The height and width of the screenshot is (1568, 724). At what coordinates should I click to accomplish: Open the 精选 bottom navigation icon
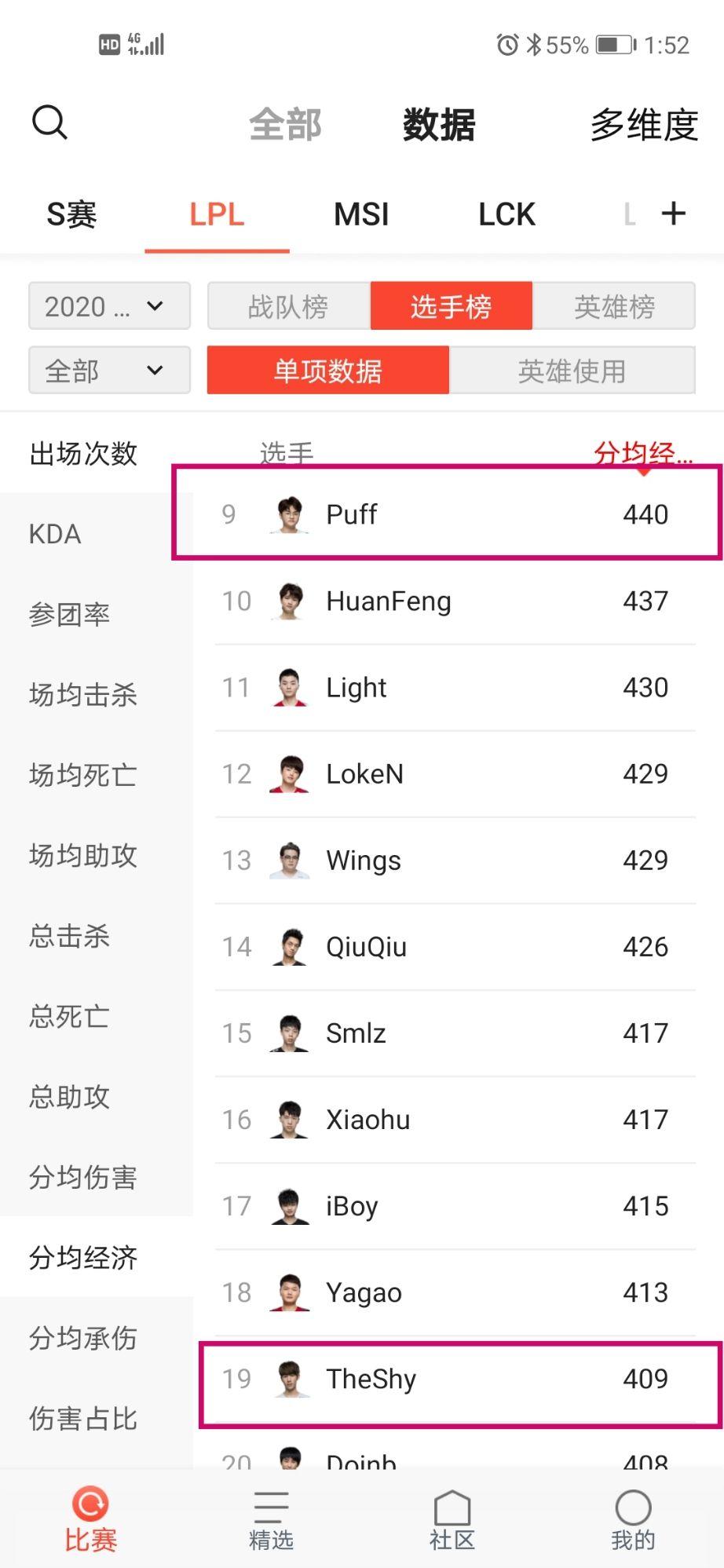point(271,1506)
